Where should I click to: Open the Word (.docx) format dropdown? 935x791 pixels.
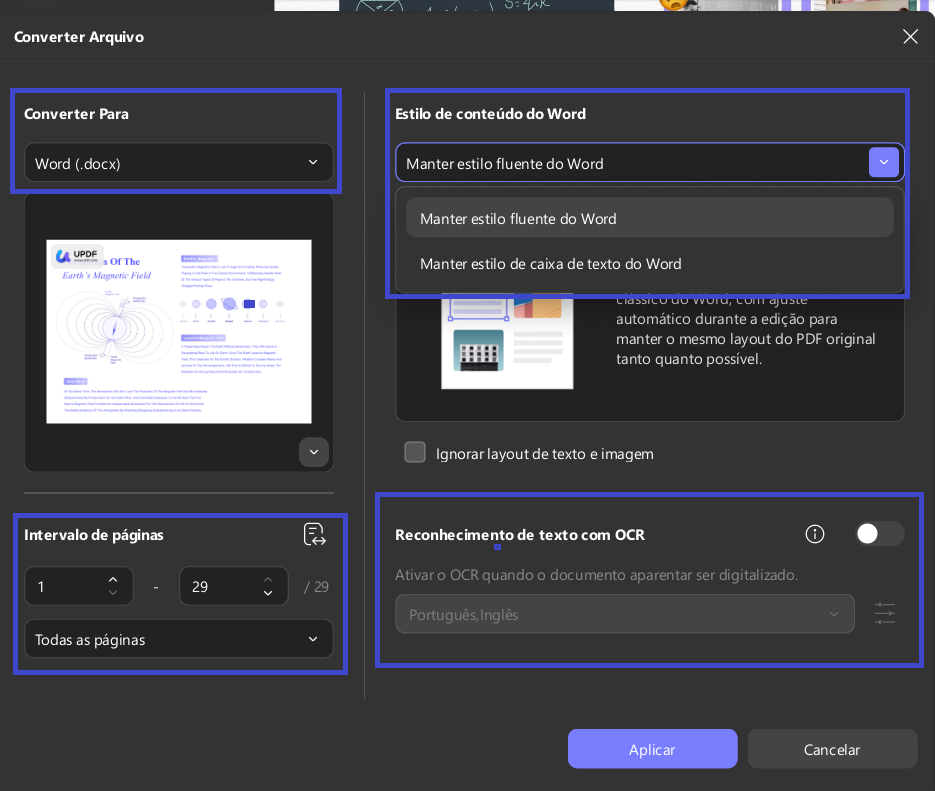click(178, 163)
